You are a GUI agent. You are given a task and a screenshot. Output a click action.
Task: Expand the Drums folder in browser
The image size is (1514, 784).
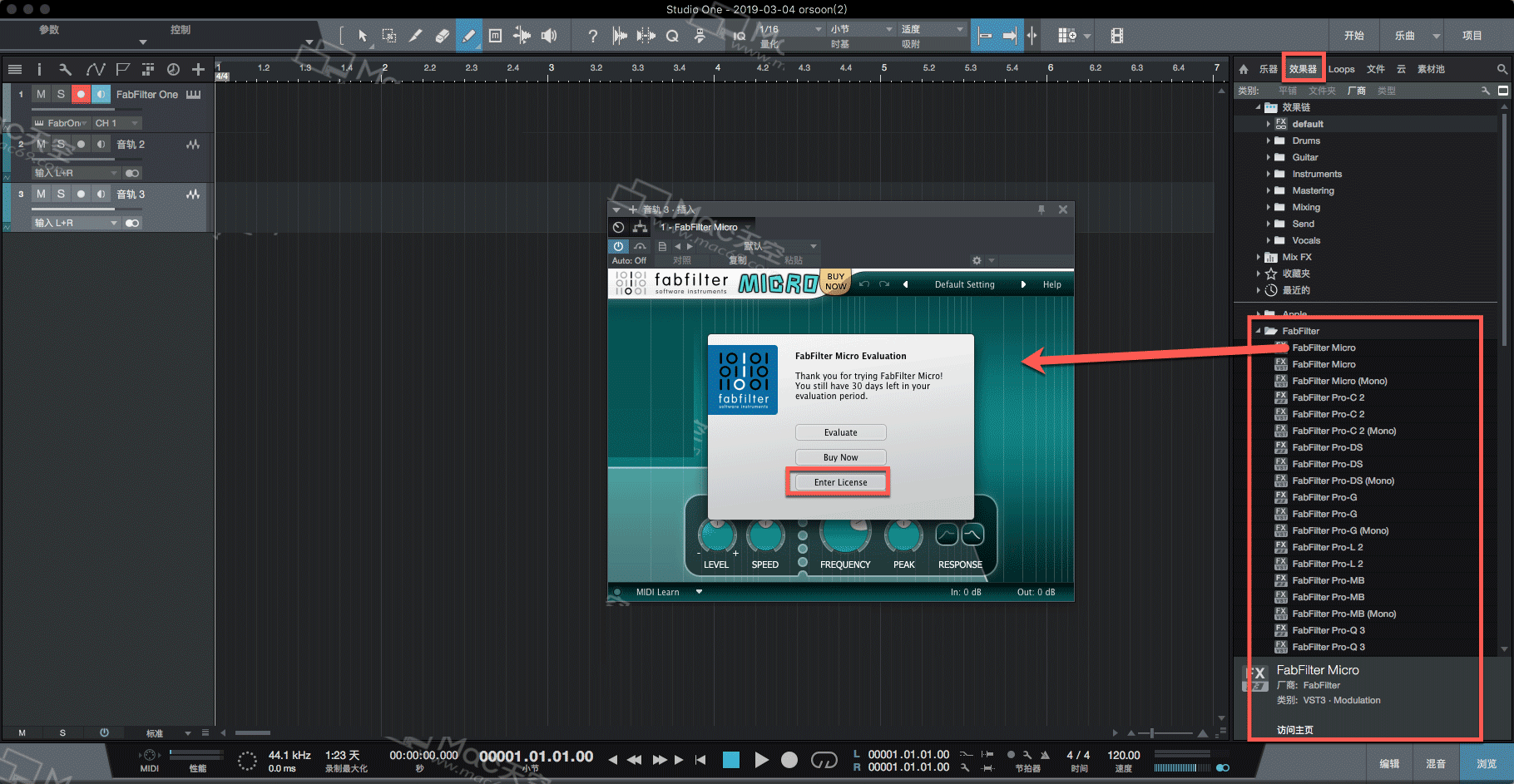click(1269, 141)
